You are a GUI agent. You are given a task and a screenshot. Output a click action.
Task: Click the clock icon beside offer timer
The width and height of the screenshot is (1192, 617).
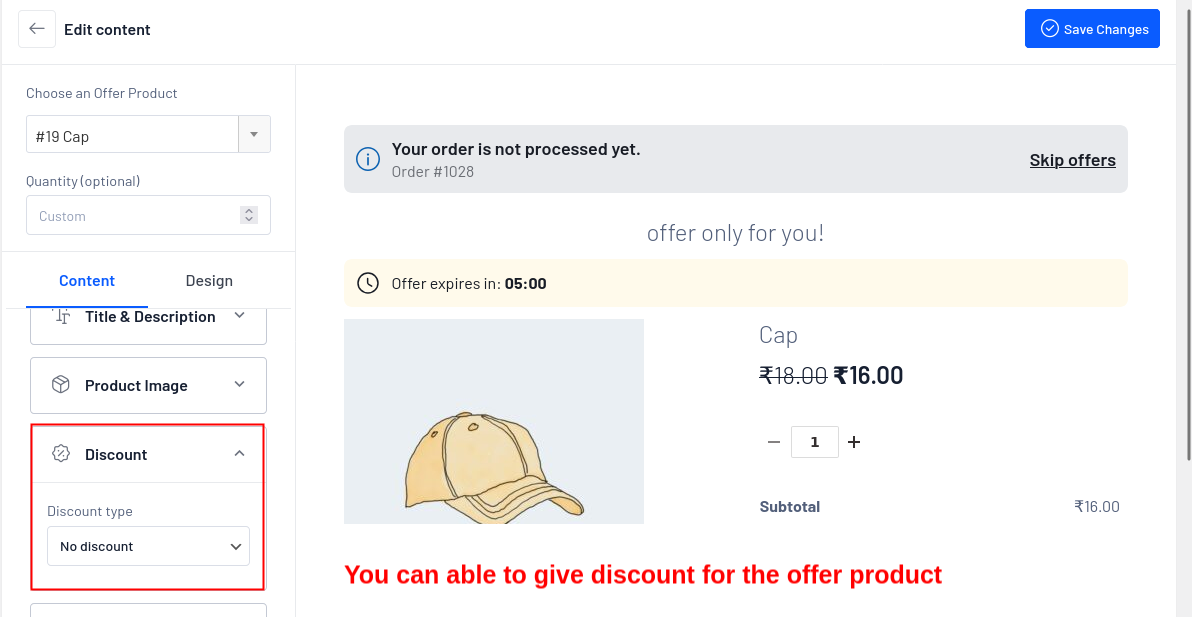[368, 283]
